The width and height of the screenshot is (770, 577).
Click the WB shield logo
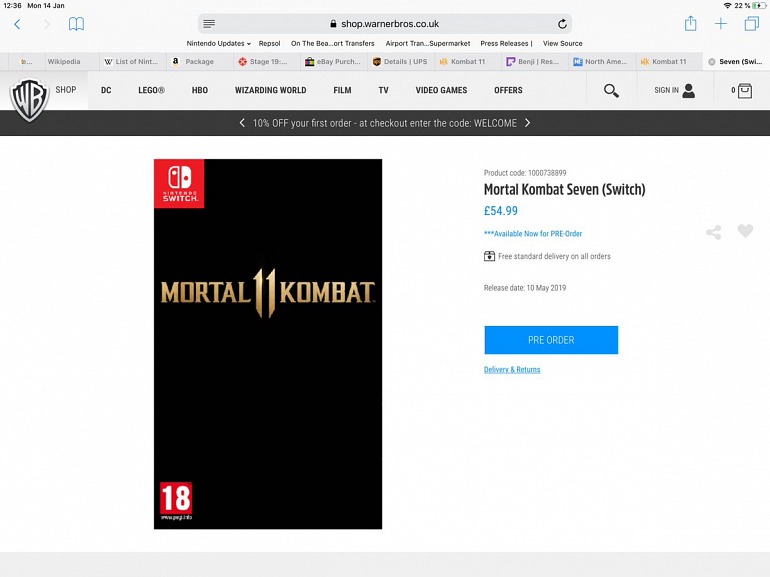pyautogui.click(x=29, y=98)
